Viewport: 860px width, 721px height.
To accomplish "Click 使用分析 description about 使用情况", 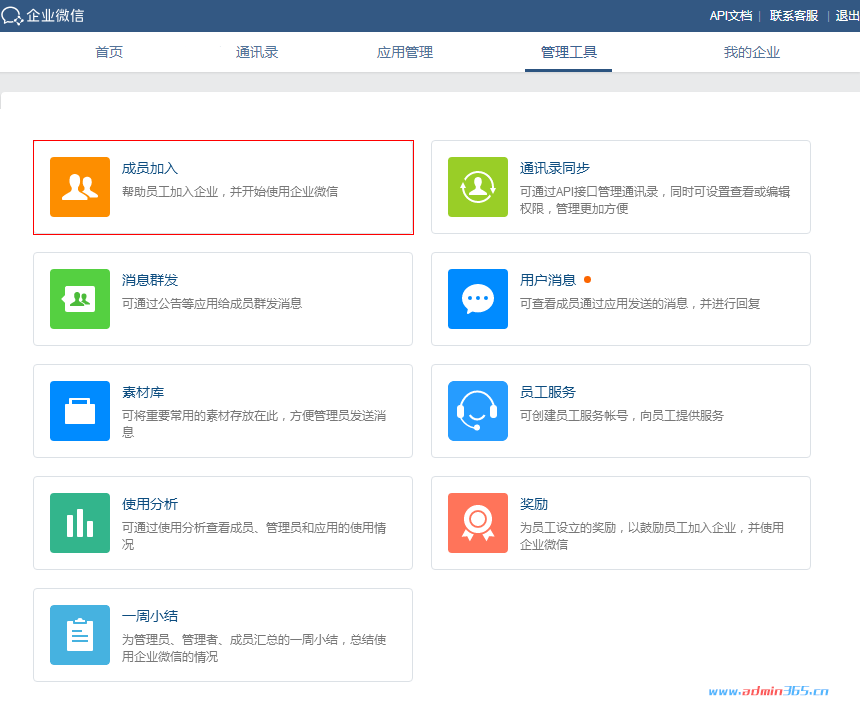I will 254,536.
